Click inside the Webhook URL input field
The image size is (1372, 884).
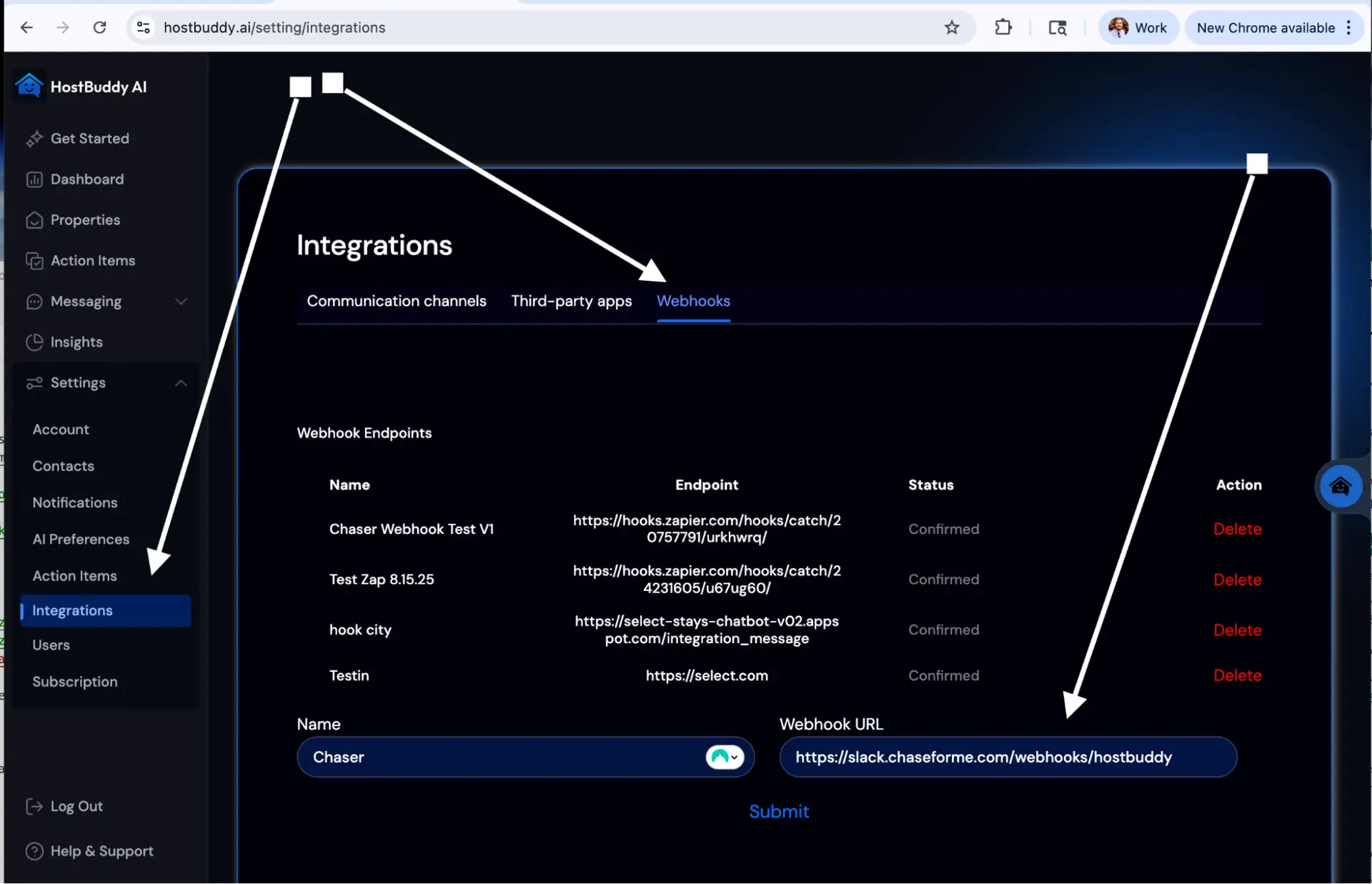(x=1008, y=757)
